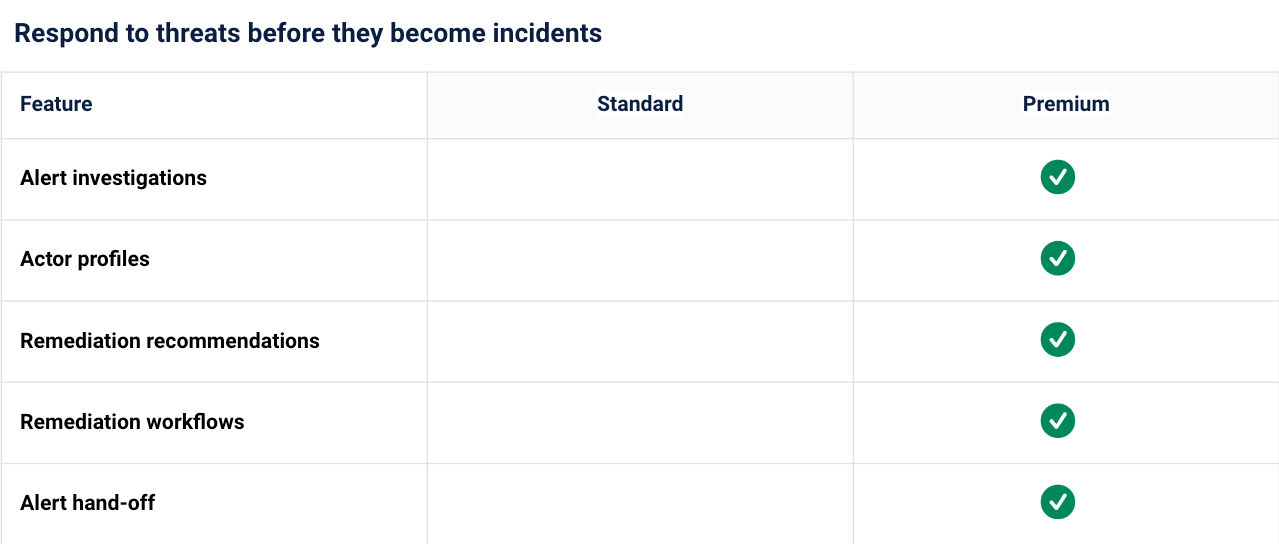
Task: Click the Premium checkmark for Alert investigations
Action: [1057, 177]
